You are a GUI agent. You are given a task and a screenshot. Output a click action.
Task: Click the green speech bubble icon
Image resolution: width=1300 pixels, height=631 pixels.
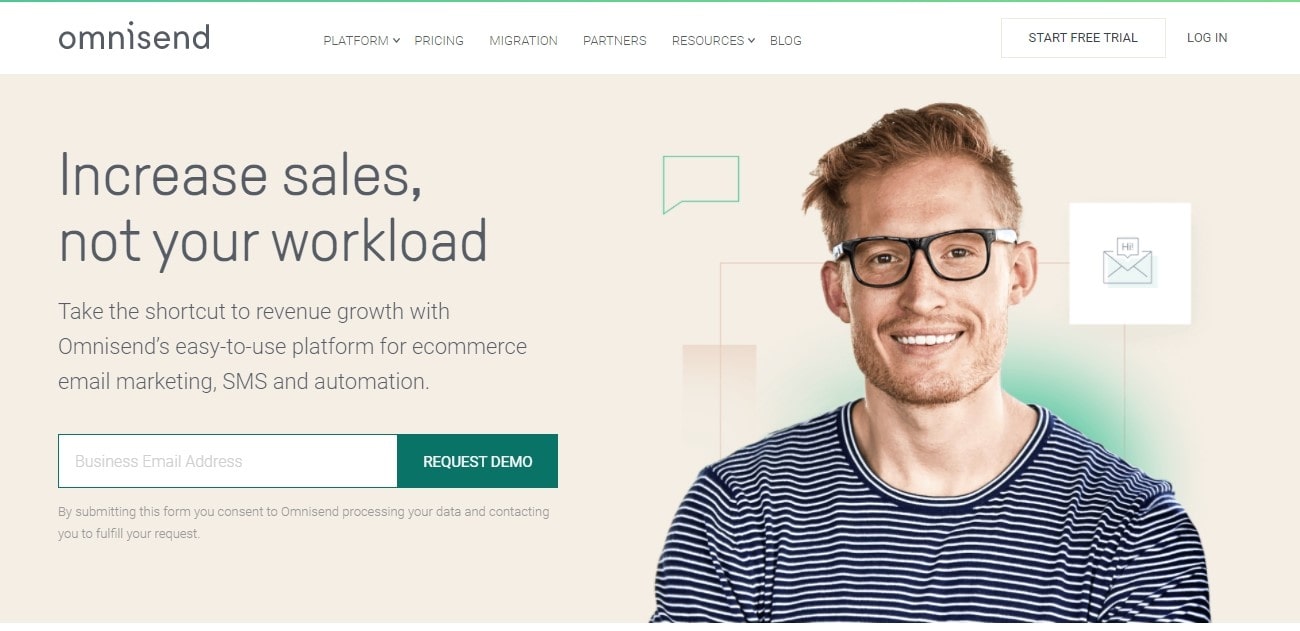[701, 184]
